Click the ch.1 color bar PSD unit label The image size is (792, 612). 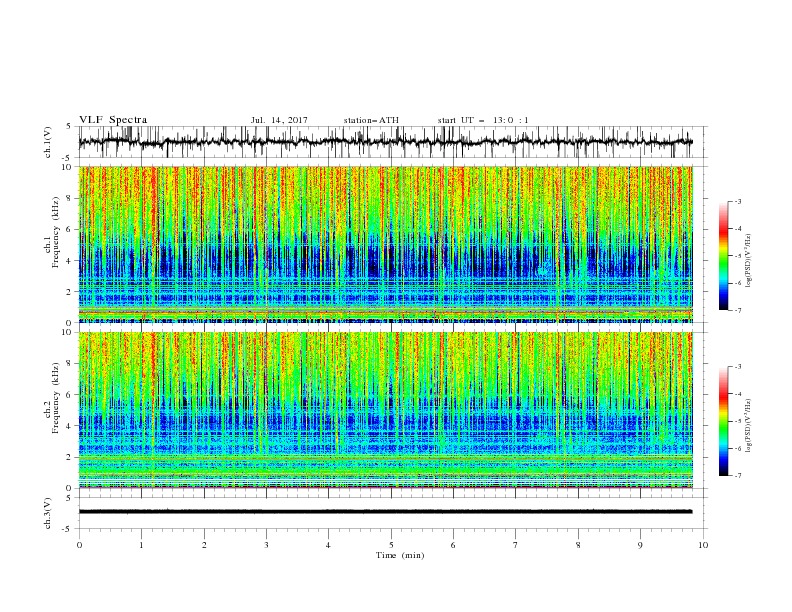[x=748, y=261]
